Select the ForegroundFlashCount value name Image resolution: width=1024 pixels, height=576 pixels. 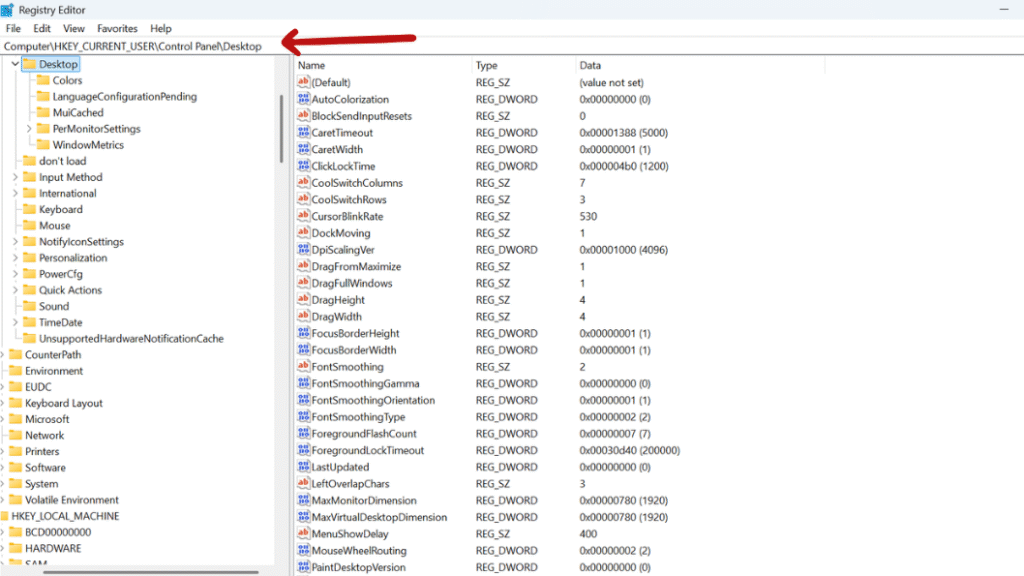coord(364,434)
